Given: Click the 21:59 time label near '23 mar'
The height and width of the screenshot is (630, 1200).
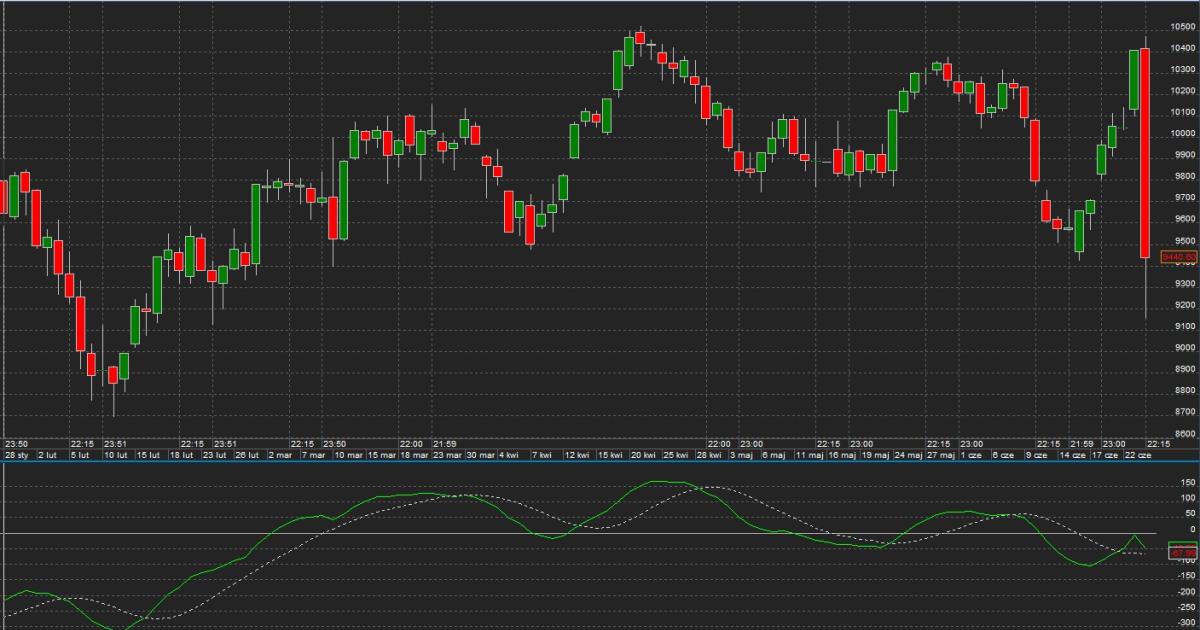Looking at the screenshot, I should pos(443,444).
